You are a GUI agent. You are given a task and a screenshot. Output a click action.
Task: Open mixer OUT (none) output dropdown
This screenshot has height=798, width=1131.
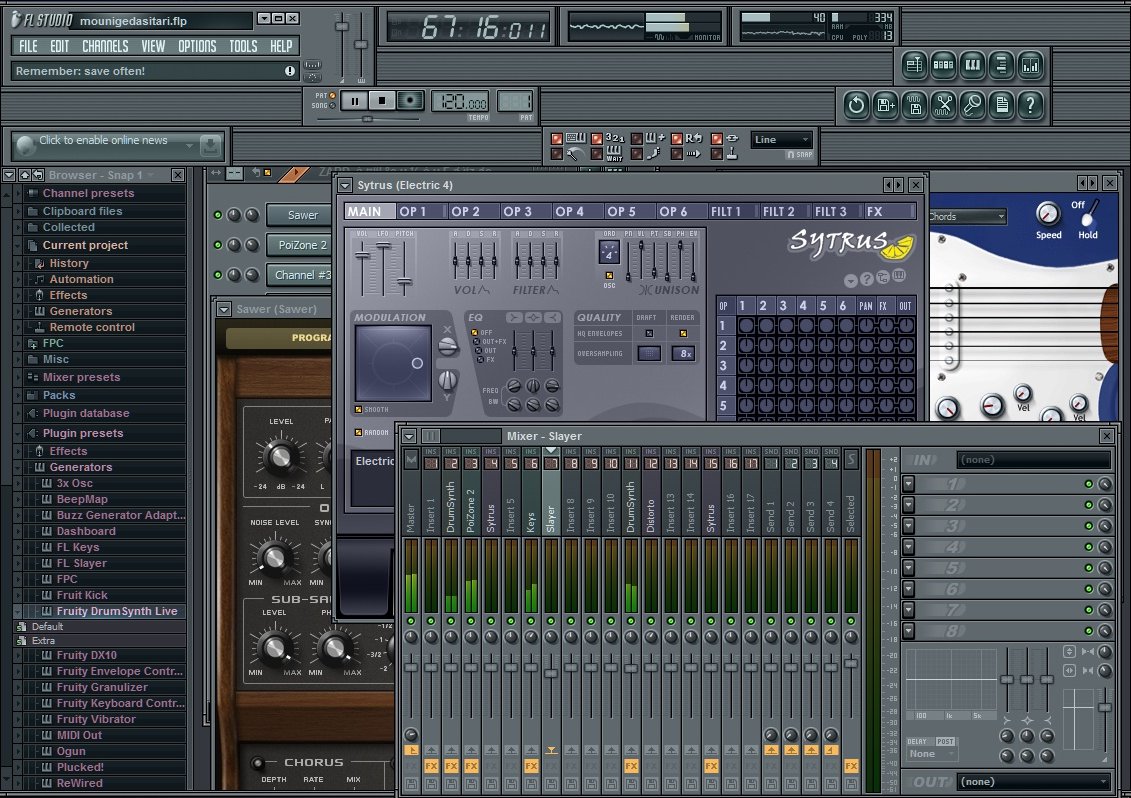[1033, 781]
